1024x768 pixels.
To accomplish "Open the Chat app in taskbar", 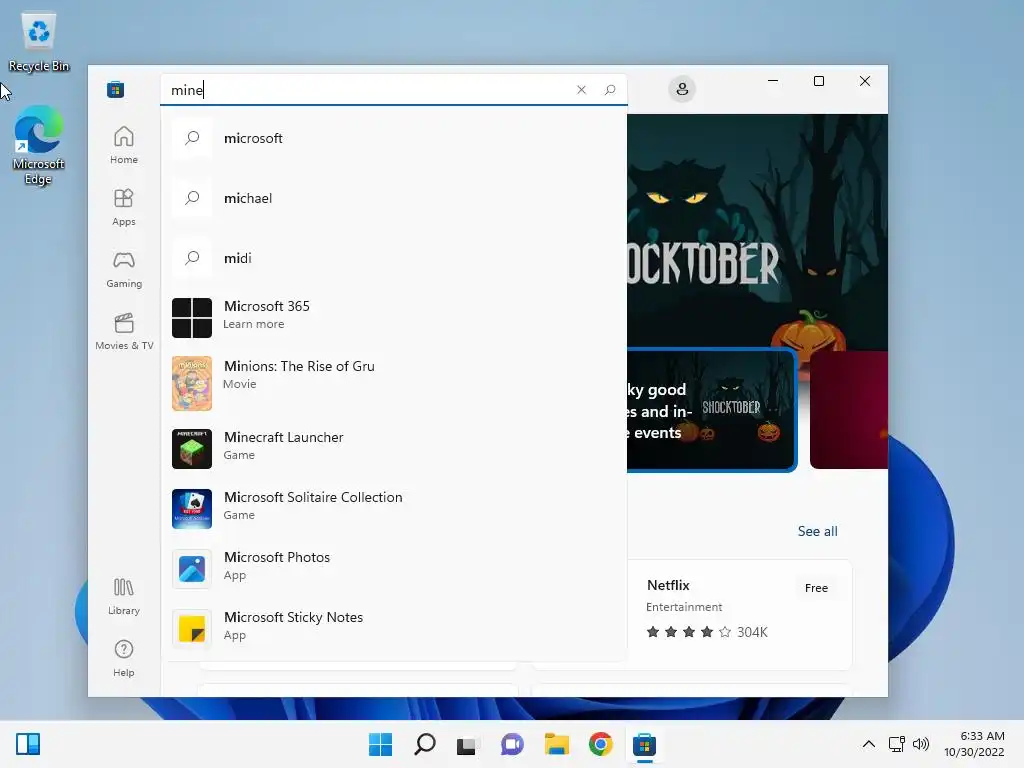I will 513,744.
